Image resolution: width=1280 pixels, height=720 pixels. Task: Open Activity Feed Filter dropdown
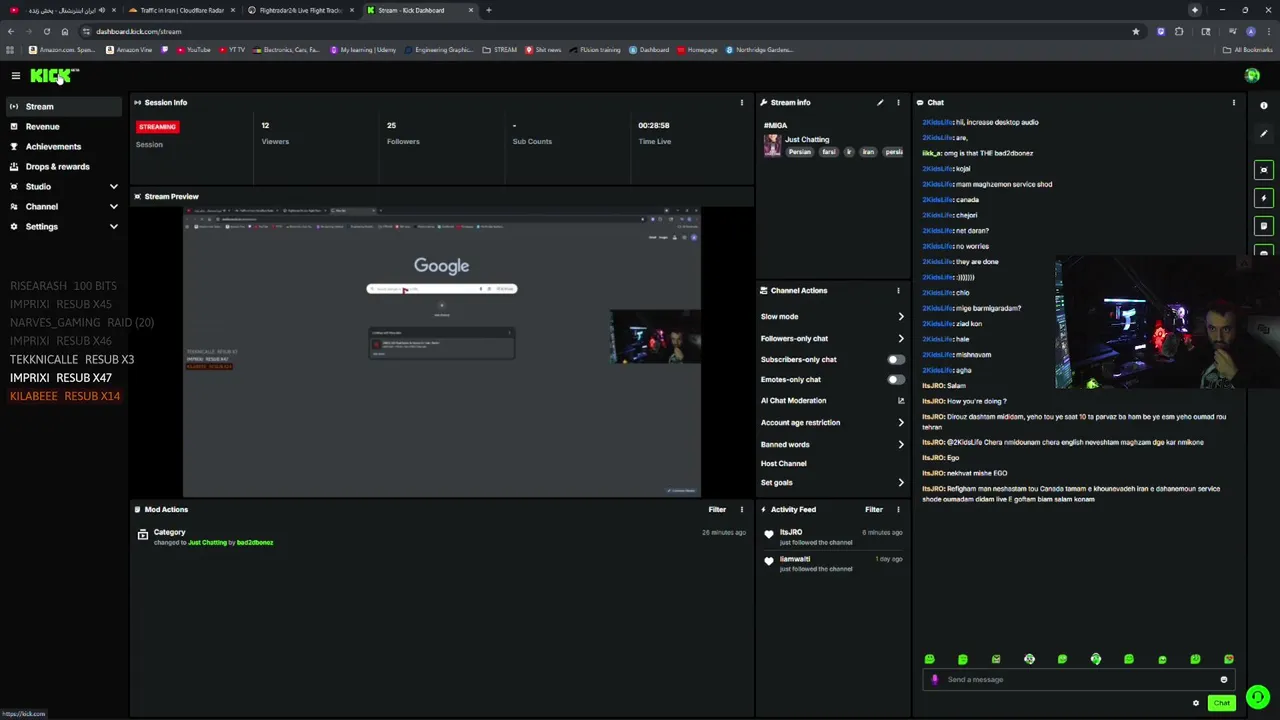click(x=874, y=509)
